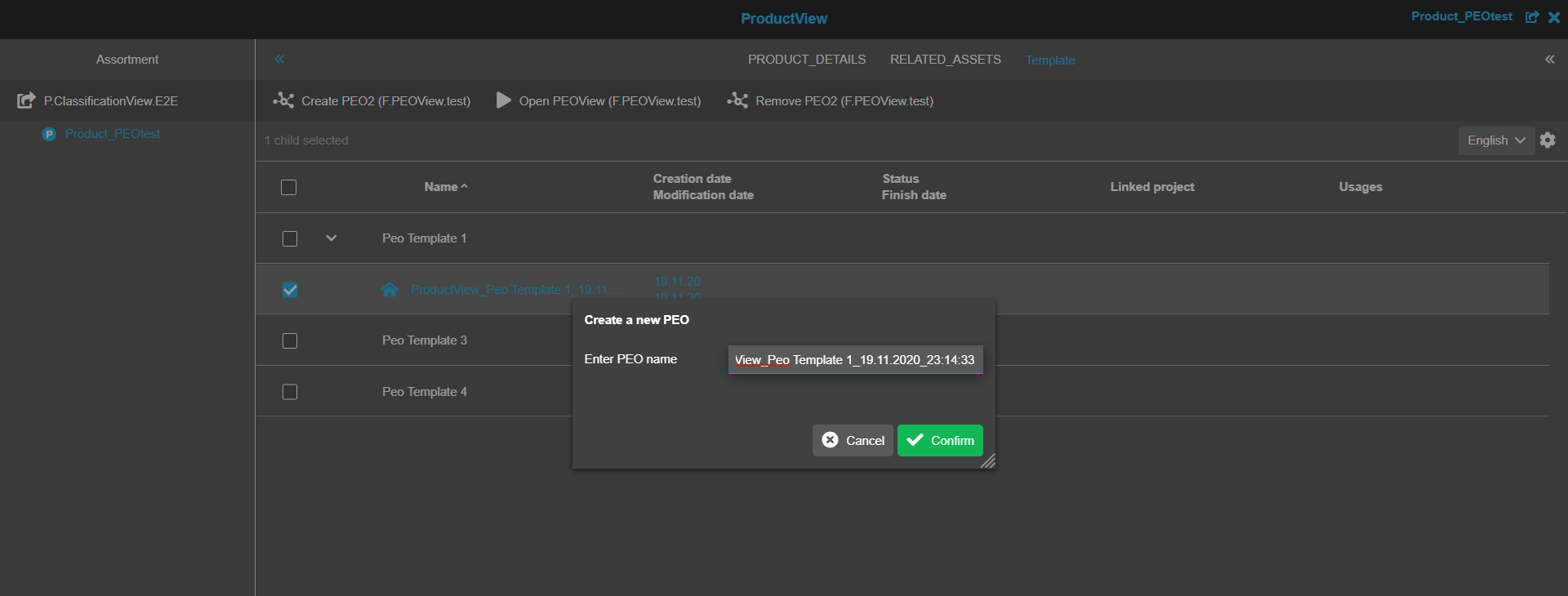The width and height of the screenshot is (1568, 596).
Task: Open the Product_PEOtest link in the top bar
Action: 1461,16
